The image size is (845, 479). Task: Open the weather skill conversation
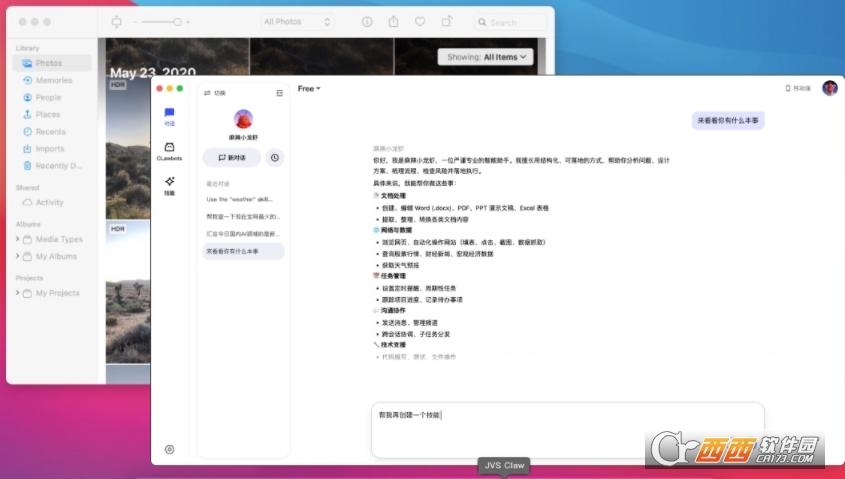tap(243, 200)
